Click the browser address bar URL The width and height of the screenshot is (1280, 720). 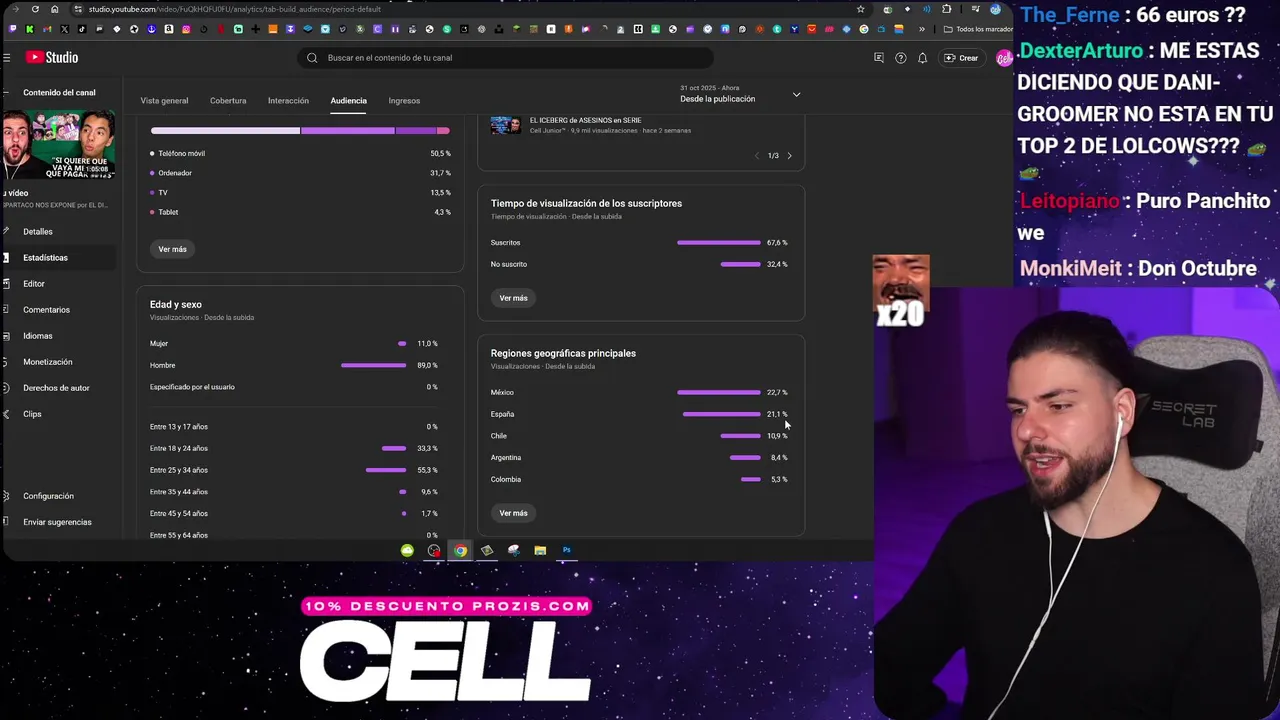[234, 9]
